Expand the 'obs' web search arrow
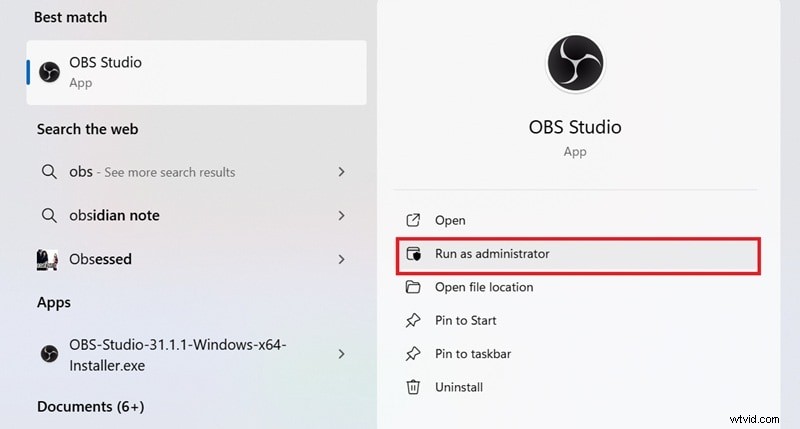This screenshot has width=800, height=429. click(341, 172)
